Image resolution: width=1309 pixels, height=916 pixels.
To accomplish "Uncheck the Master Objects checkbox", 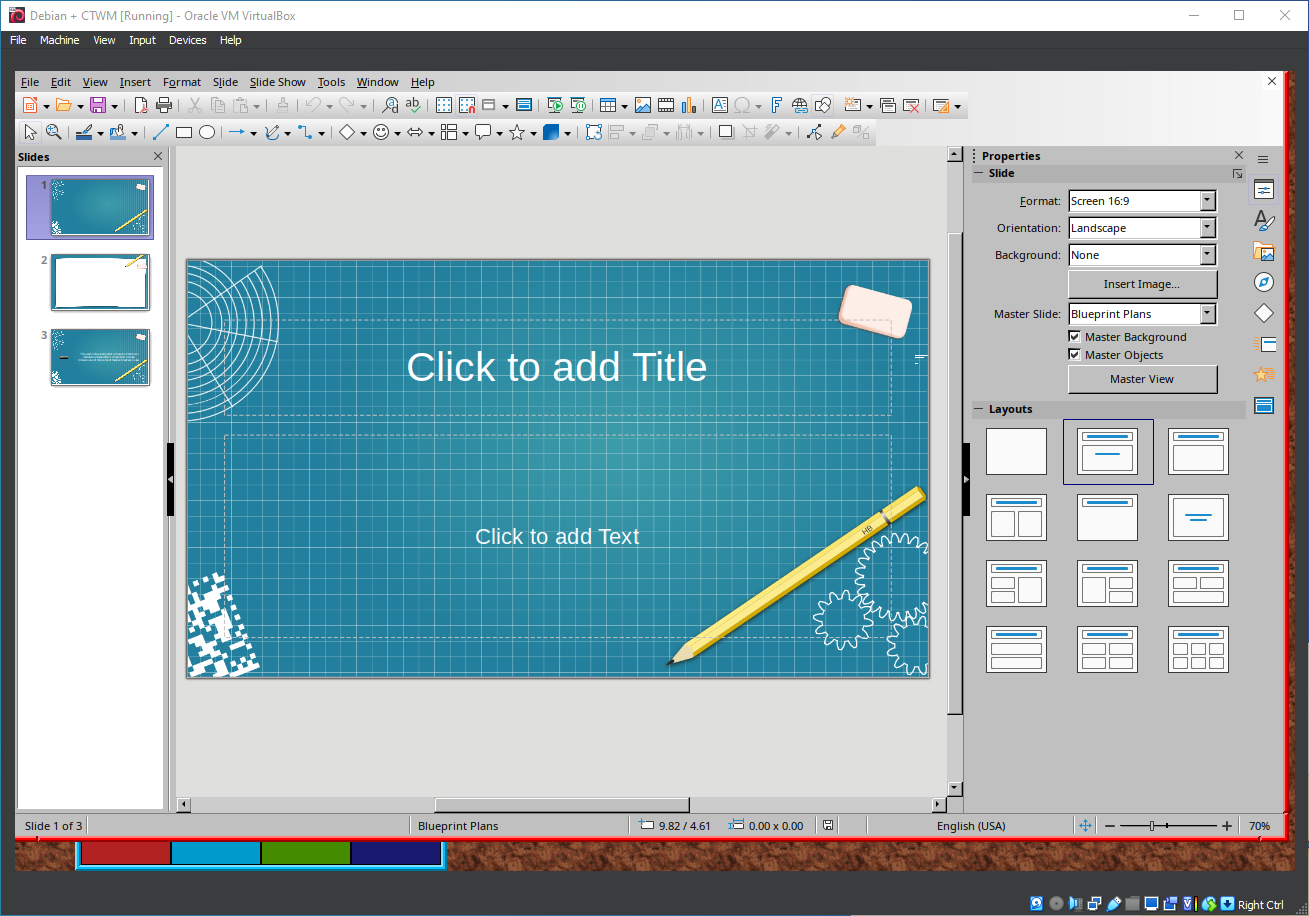I will click(1075, 355).
